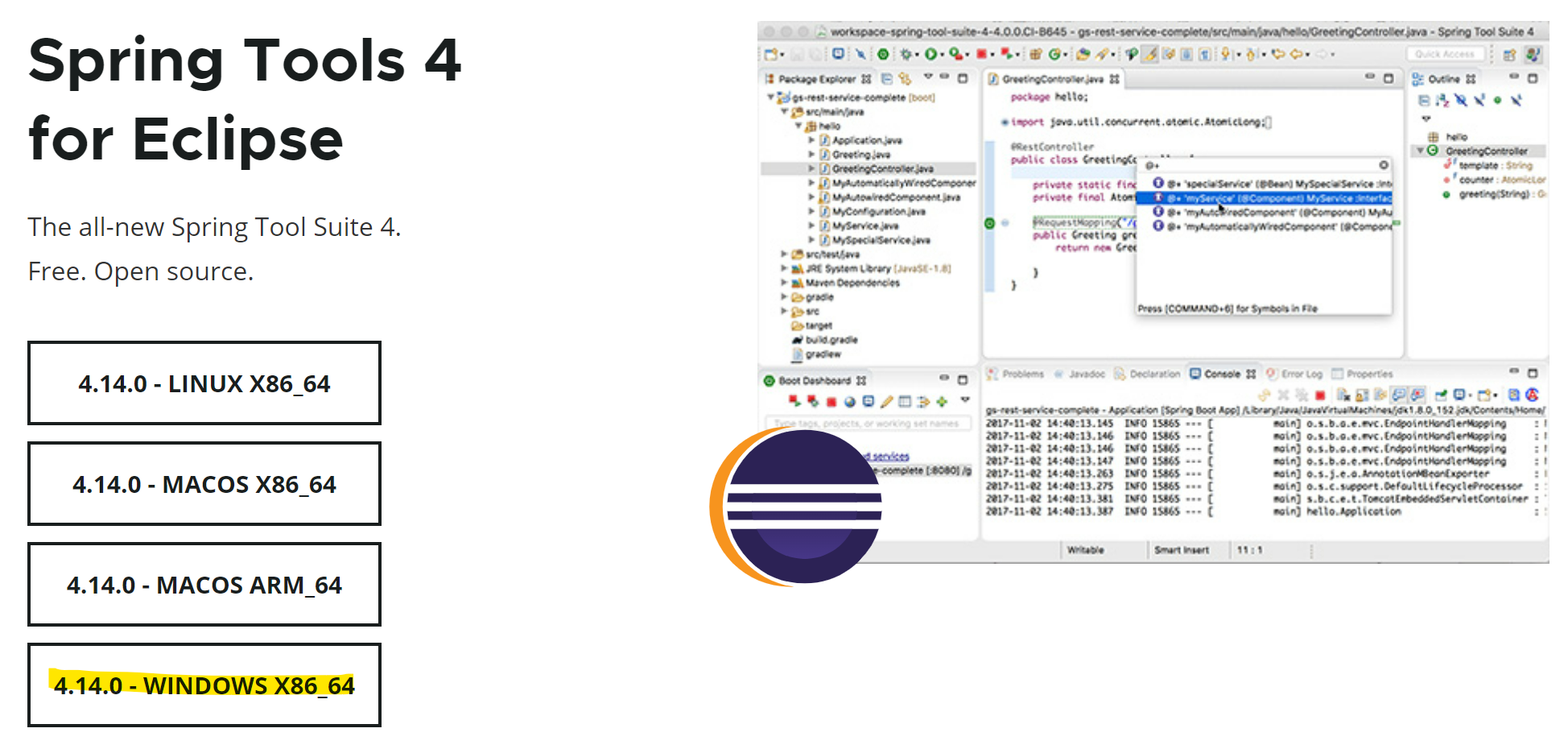This screenshot has width=1568, height=749.
Task: Click the Debug bug icon in Eclipse toolbar
Action: [x=906, y=54]
